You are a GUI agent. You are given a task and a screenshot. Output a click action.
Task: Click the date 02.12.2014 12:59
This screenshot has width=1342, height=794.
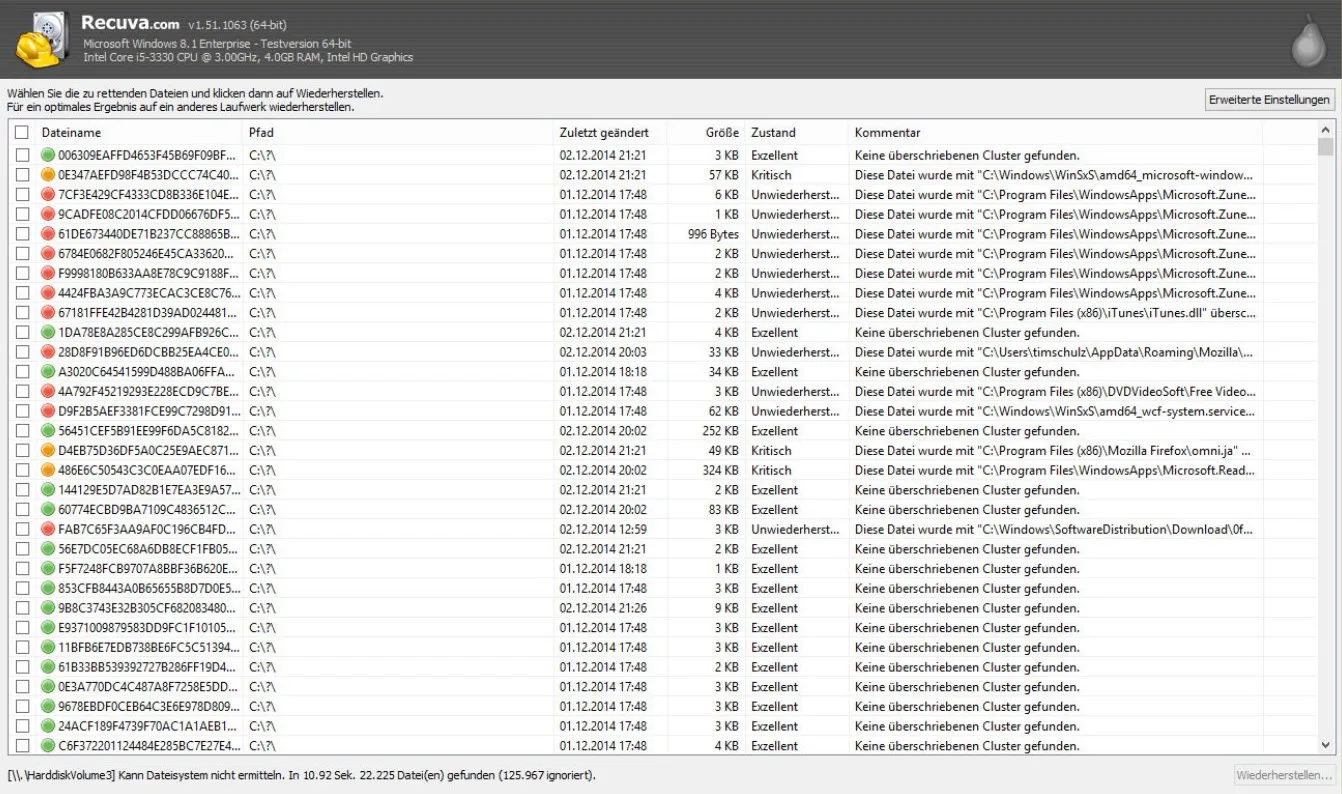pyautogui.click(x=603, y=529)
